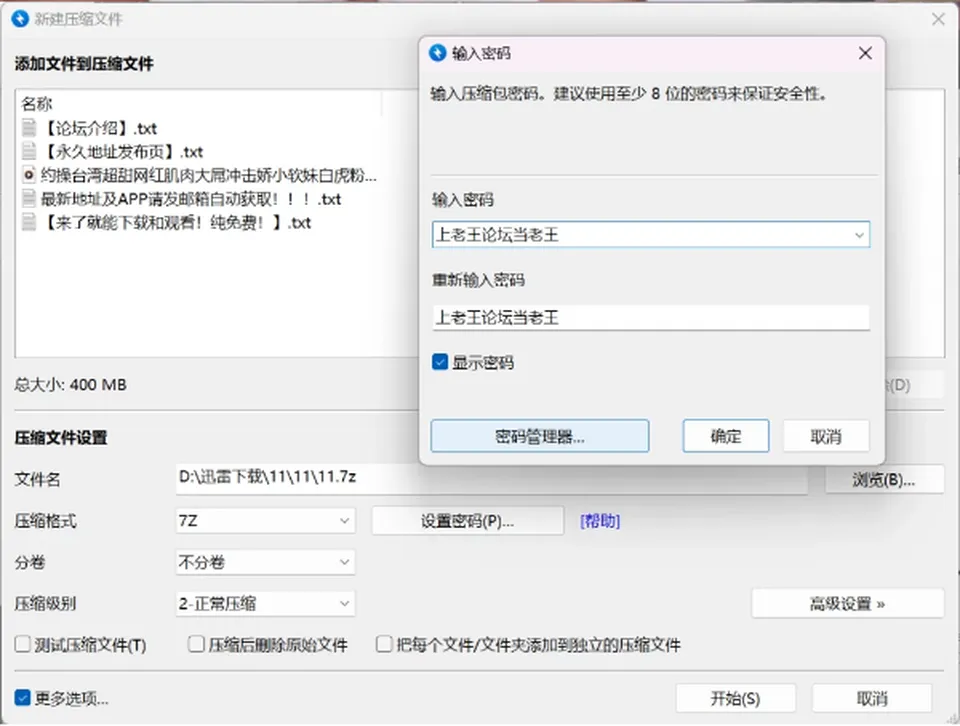
Task: Open the 压缩级别 dropdown showing 2-正常压缩
Action: click(265, 604)
